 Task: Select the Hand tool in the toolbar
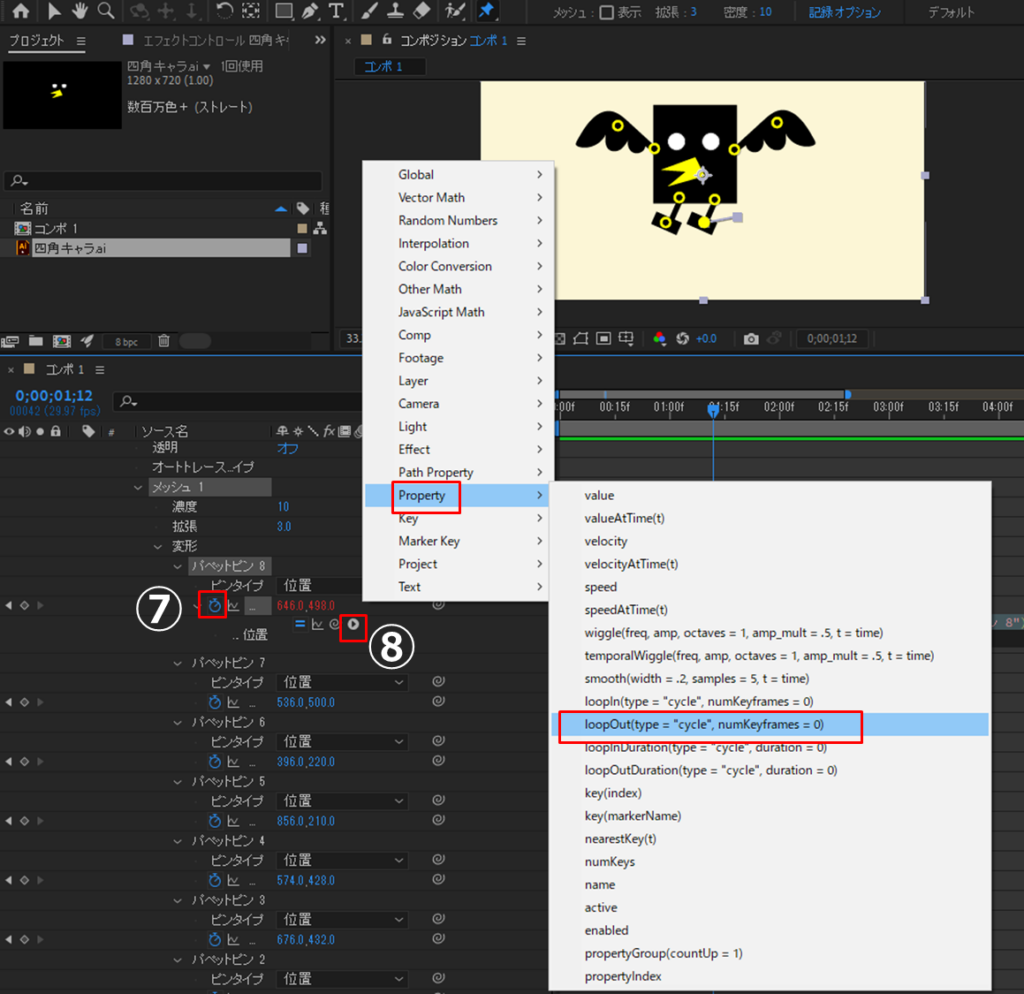[80, 12]
